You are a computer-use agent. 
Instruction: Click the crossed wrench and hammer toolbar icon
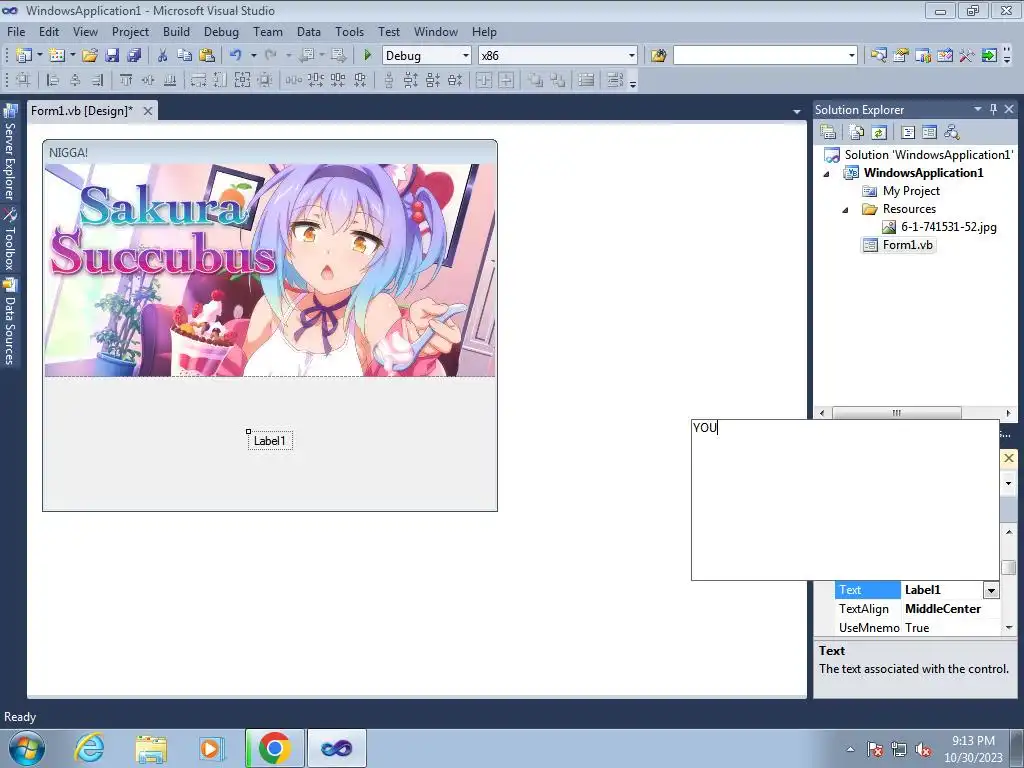click(967, 56)
